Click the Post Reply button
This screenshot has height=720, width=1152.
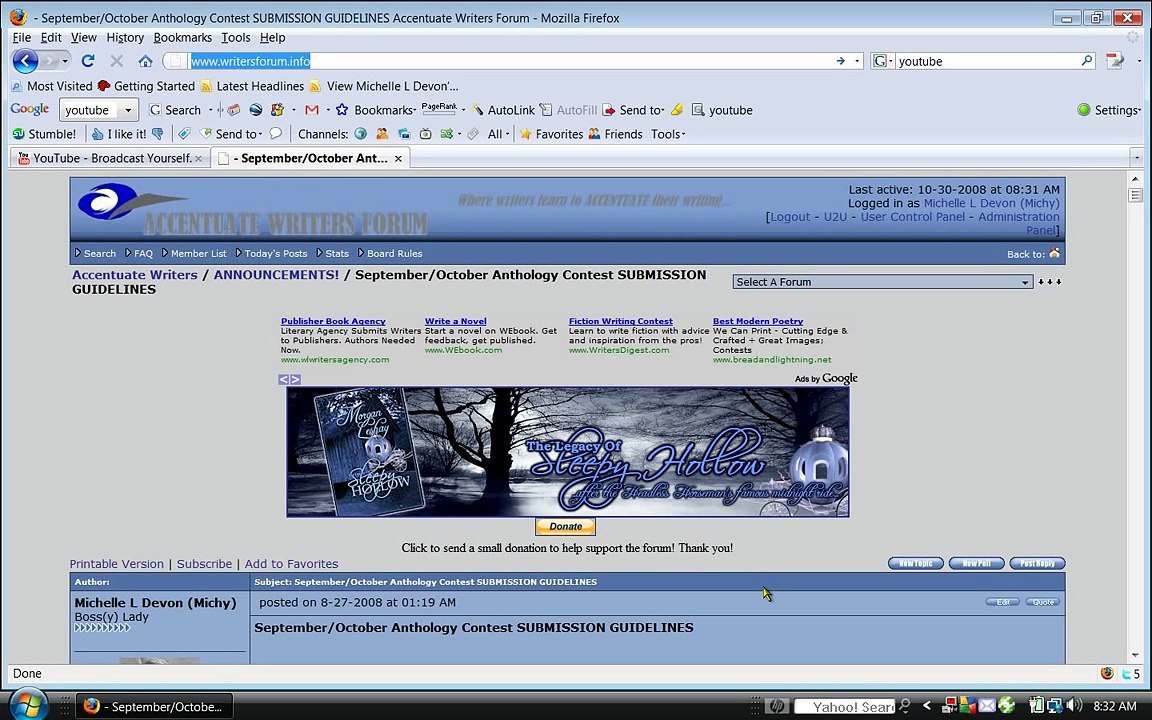tap(1037, 564)
